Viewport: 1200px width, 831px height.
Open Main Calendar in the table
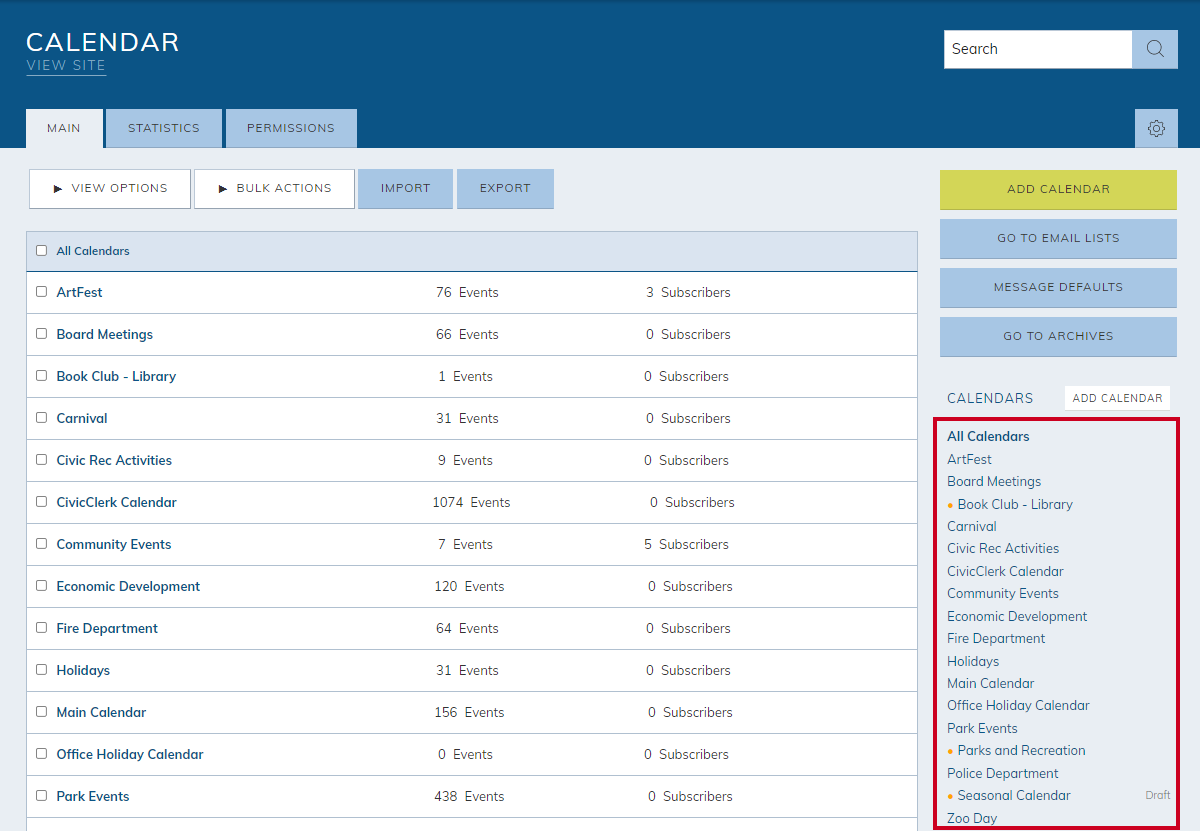point(101,712)
